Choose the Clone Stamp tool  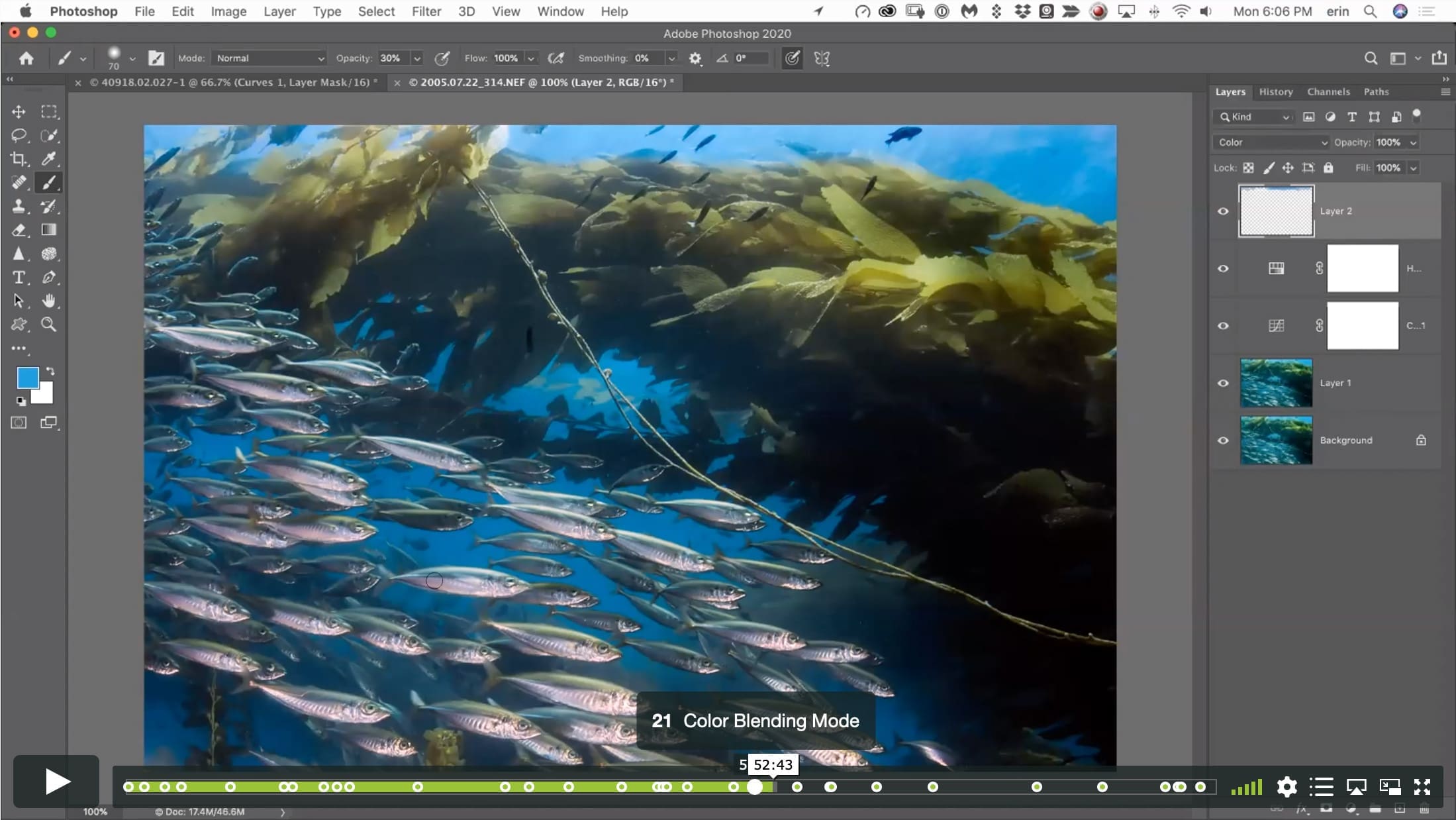tap(19, 206)
